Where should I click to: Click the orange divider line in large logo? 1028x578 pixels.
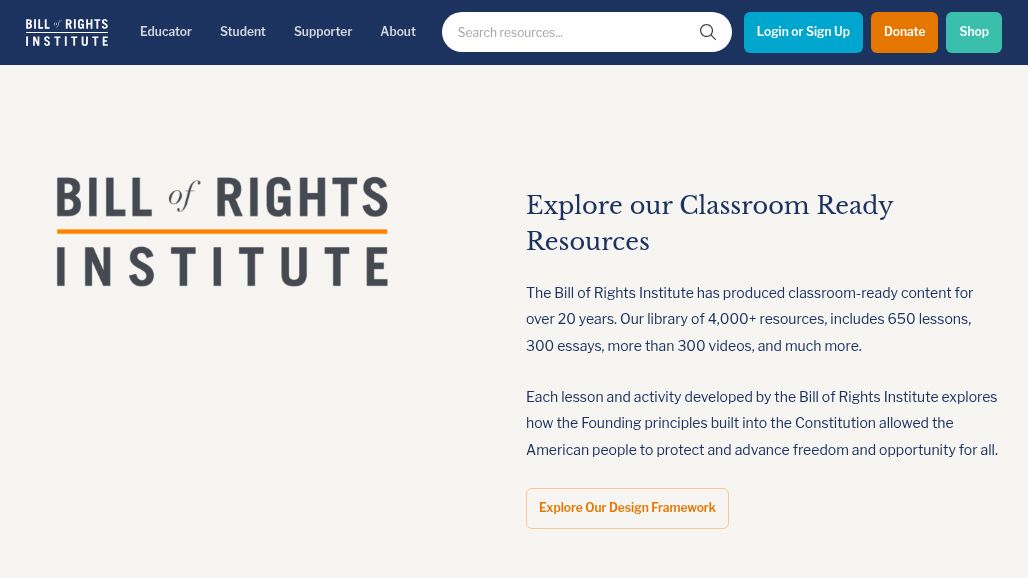point(222,232)
